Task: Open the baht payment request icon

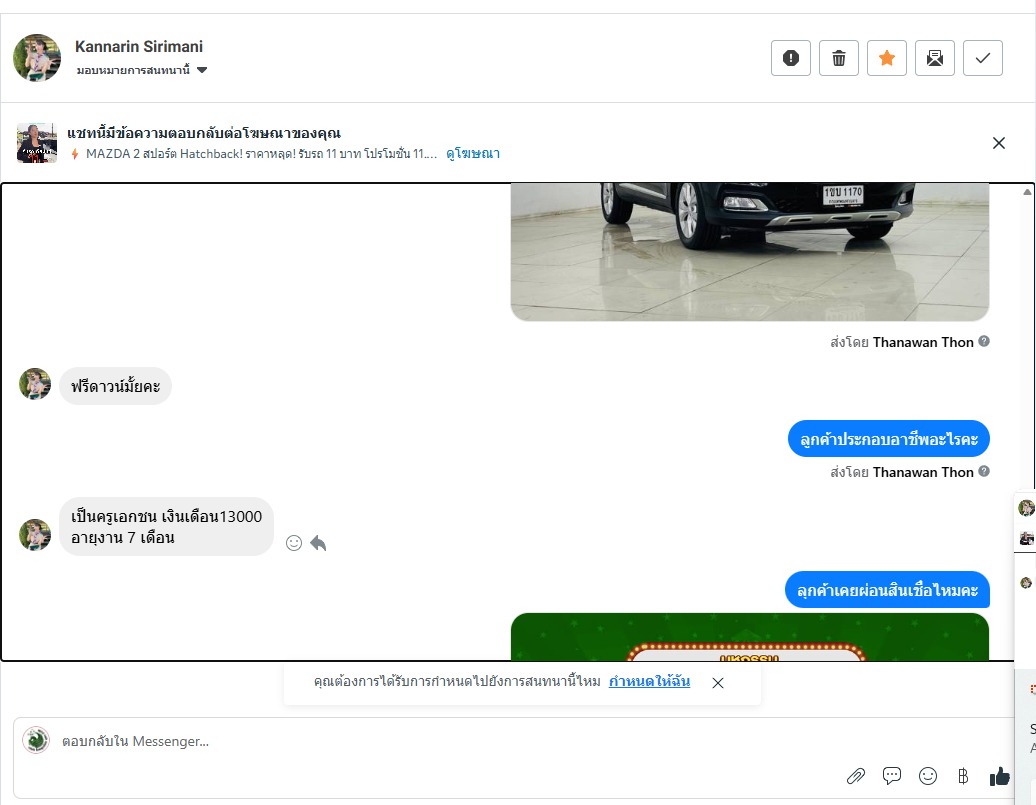Action: 963,776
